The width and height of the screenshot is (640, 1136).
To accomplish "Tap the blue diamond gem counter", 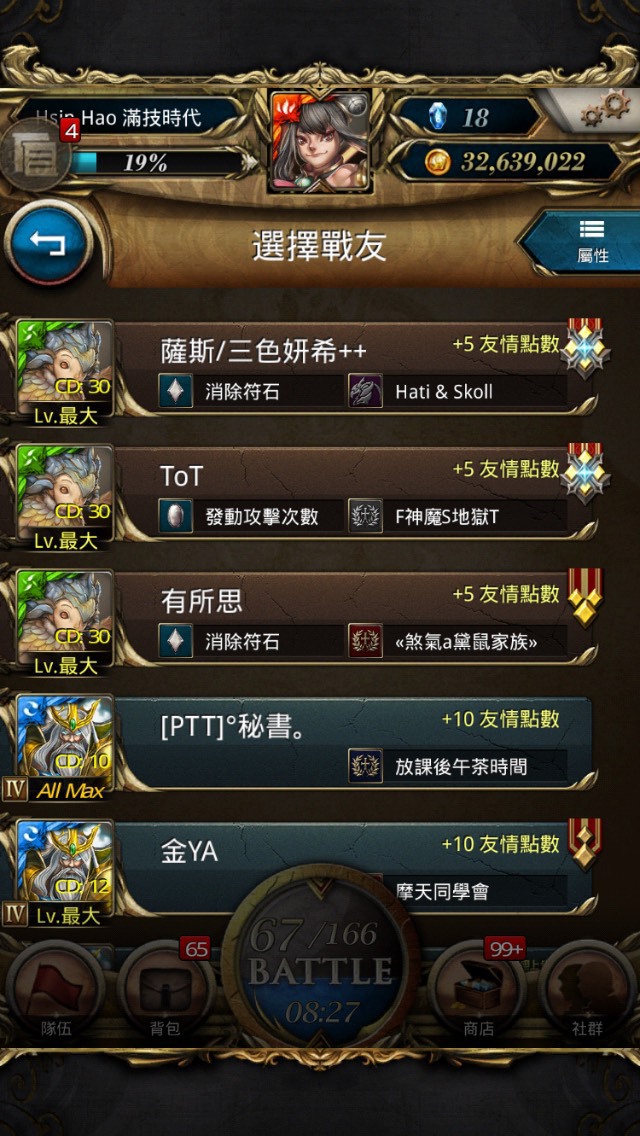I will (x=439, y=117).
